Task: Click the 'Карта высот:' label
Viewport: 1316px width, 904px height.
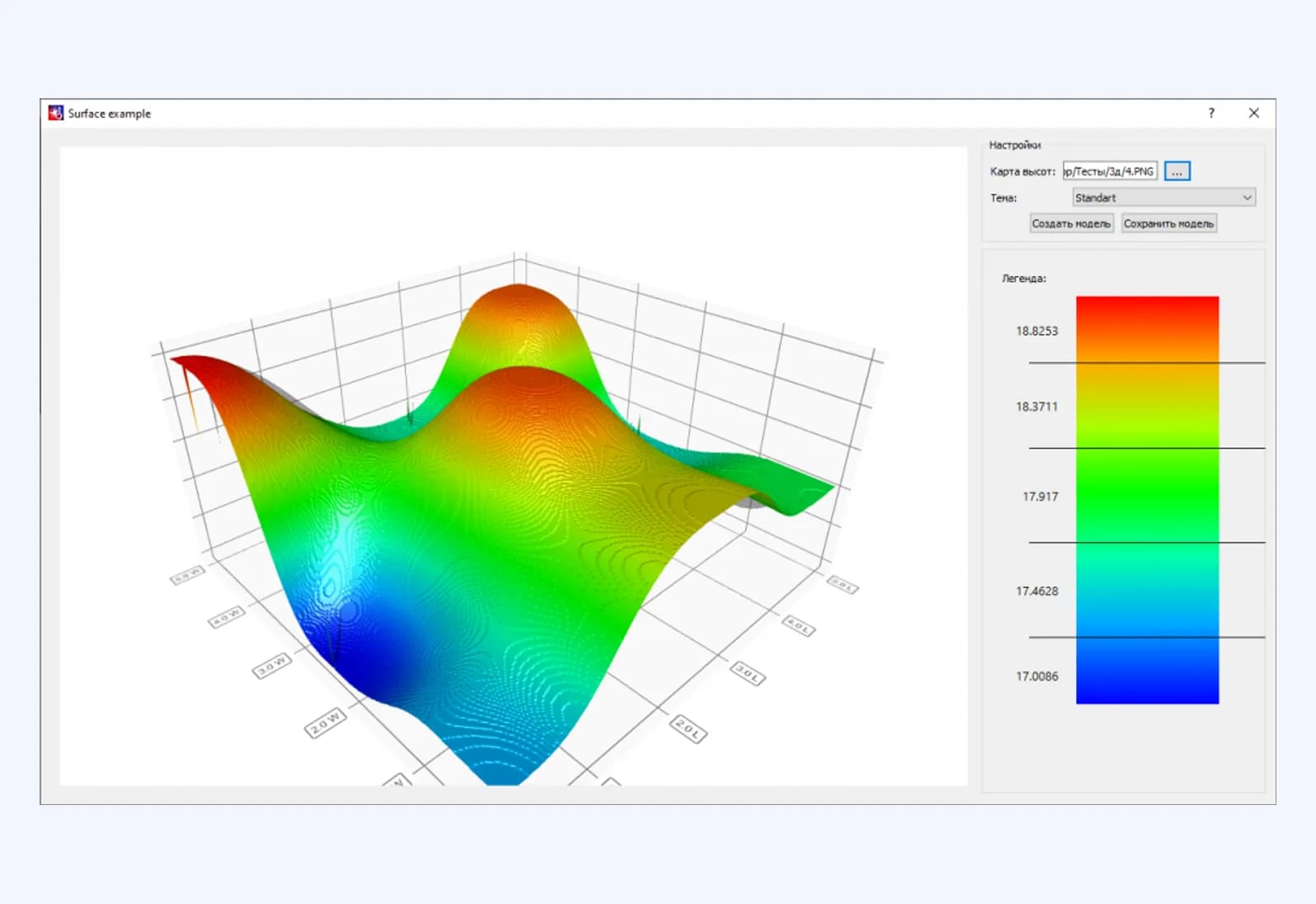Action: point(1022,172)
